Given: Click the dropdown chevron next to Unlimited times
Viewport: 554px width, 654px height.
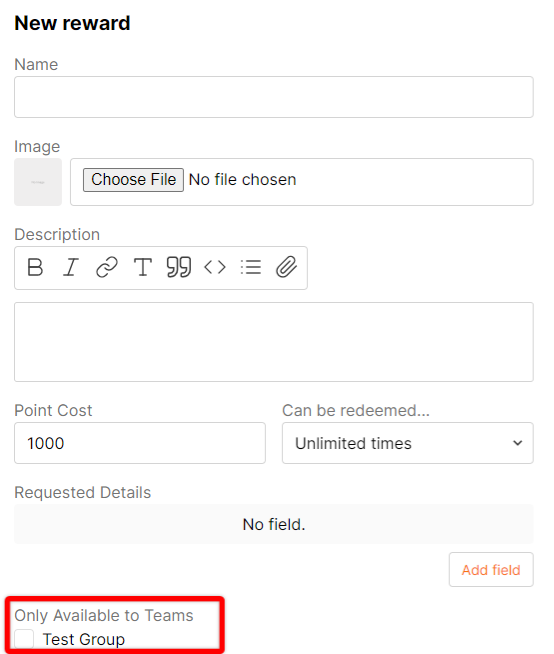Looking at the screenshot, I should point(517,443).
